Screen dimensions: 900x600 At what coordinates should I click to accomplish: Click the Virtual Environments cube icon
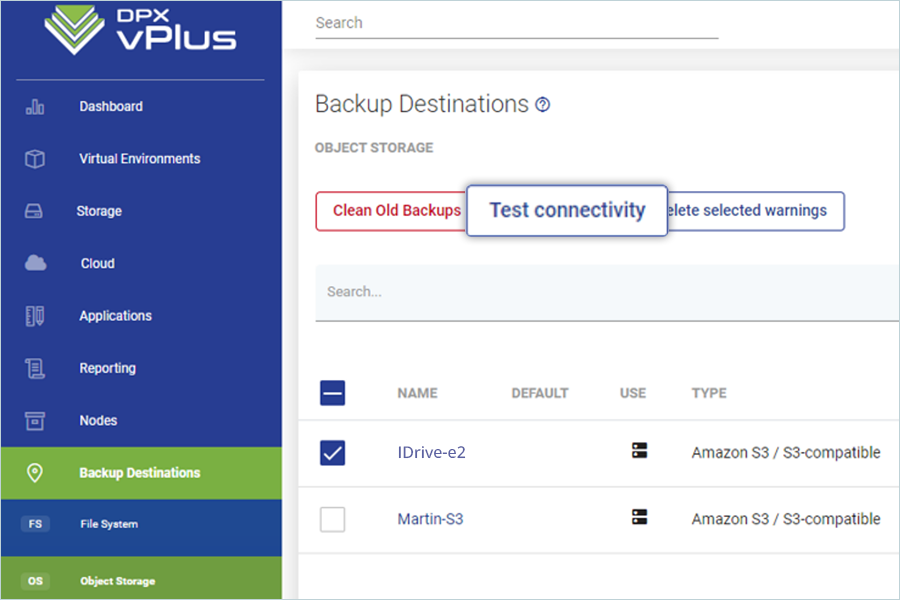tap(35, 159)
